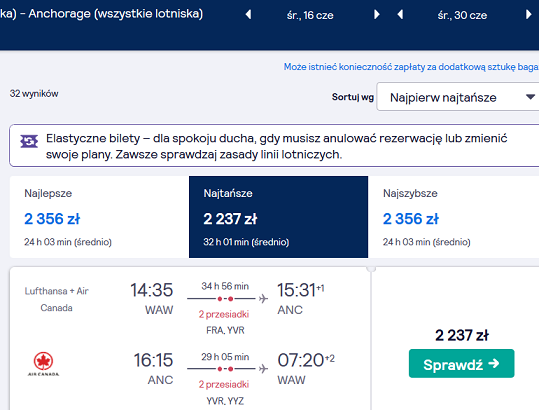This screenshot has height=410, width=539.
Task: Go to next departure date after śr., 16 cze
Action: pos(377,15)
